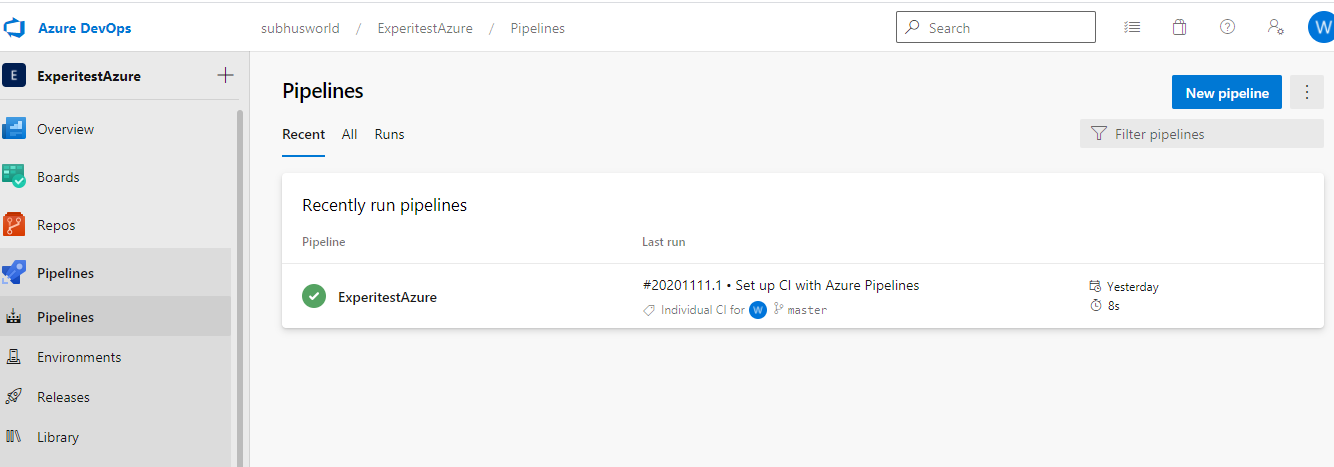Click the Pipelines sub-item icon

[x=14, y=317]
